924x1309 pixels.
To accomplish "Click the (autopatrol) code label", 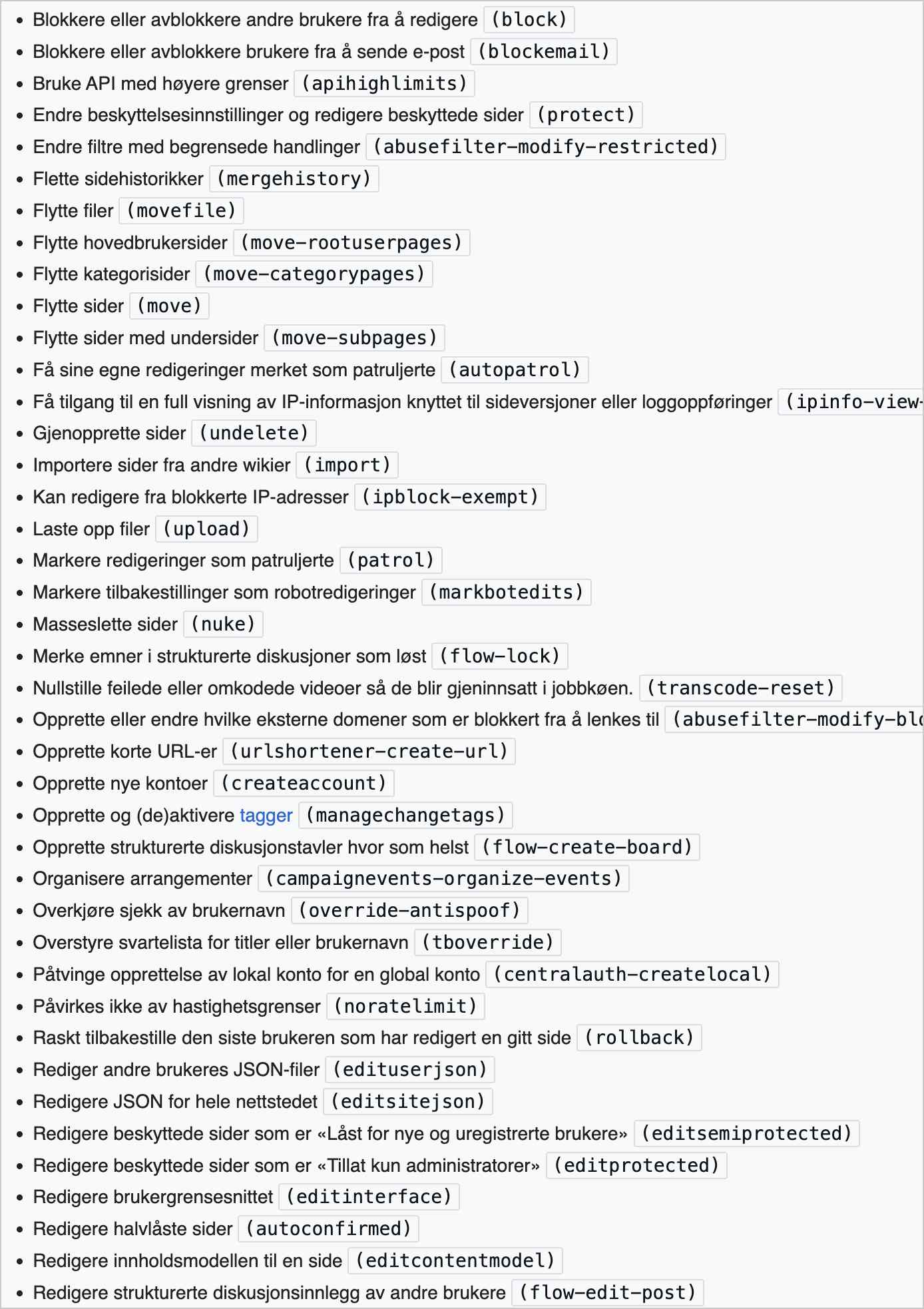I will 515,370.
